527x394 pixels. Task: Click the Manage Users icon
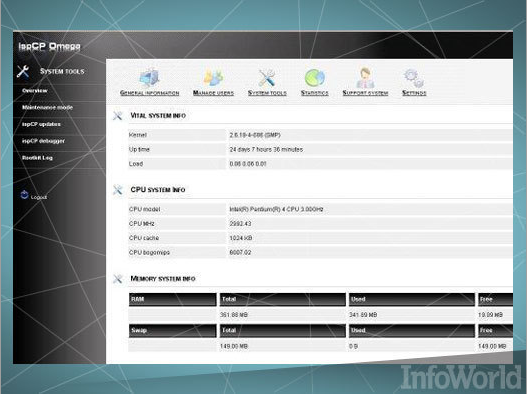click(213, 78)
